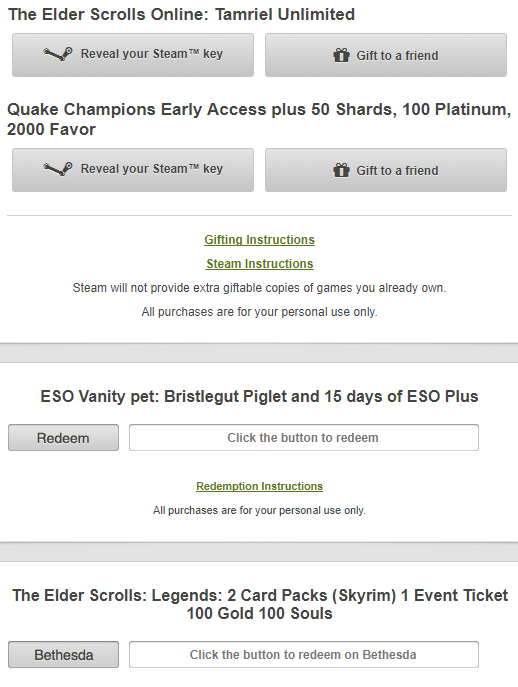The width and height of the screenshot is (518, 687).
Task: Click the Quake Champions Early Access heading
Action: point(259,119)
